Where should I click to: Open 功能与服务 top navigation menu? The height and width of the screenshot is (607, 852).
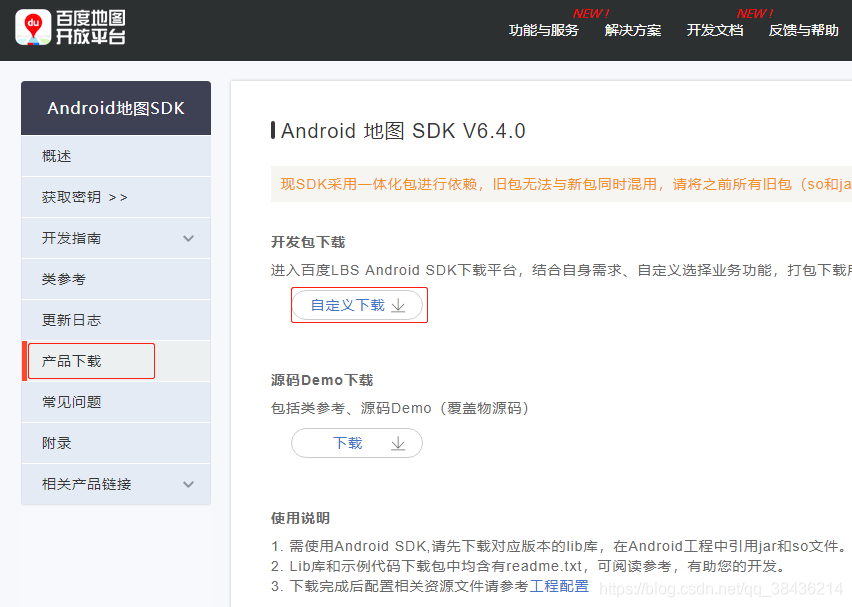[x=543, y=30]
